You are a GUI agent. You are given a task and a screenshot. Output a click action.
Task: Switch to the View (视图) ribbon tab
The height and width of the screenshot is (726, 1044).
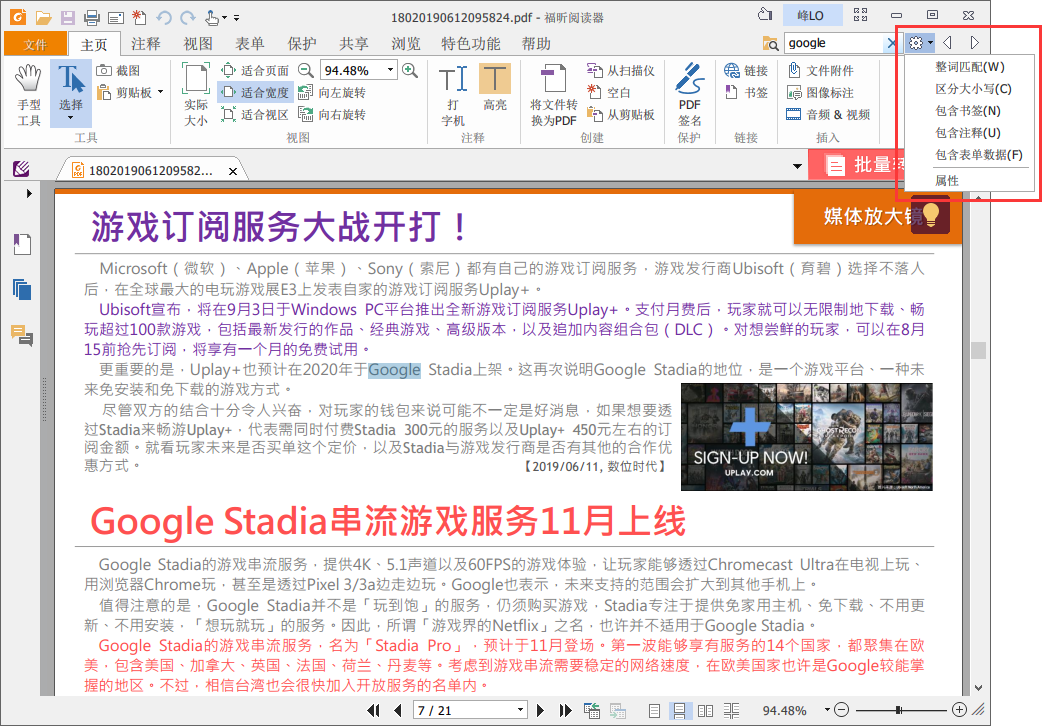pos(198,44)
